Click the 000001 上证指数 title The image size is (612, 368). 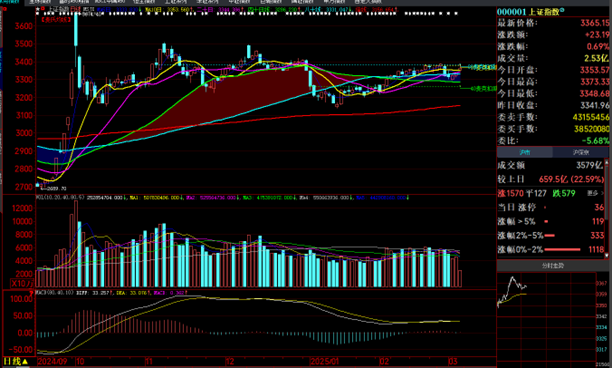point(528,12)
